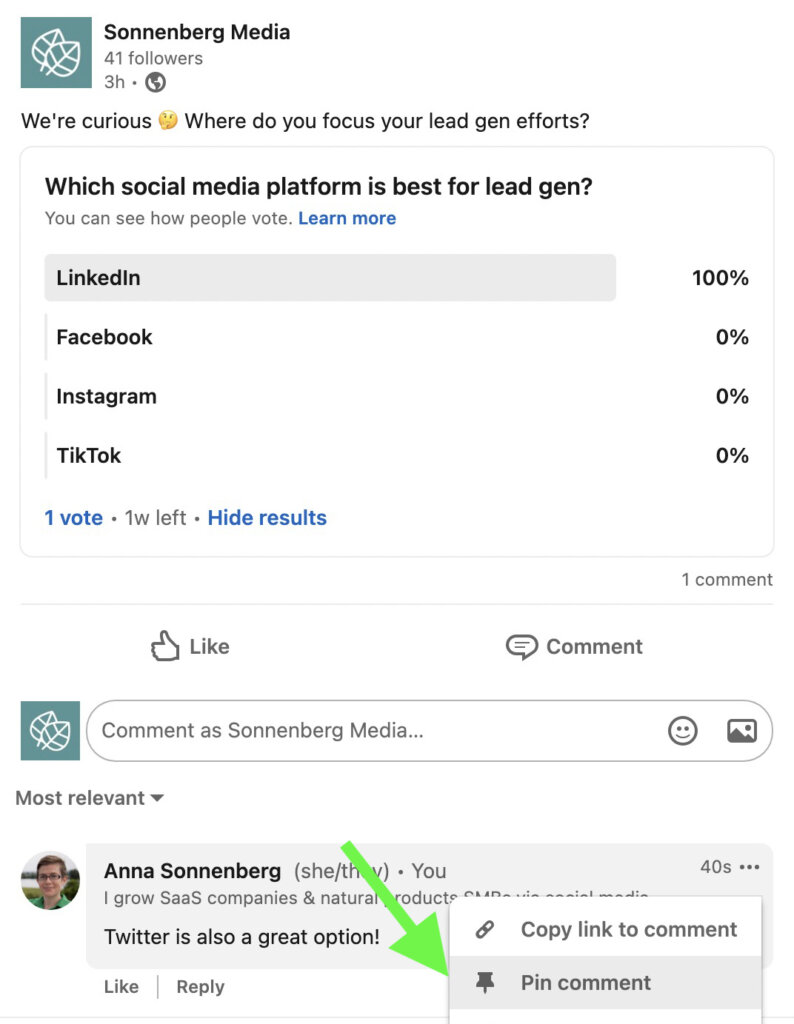Click the image attachment icon to add a photo
This screenshot has height=1024, width=794.
[x=741, y=731]
